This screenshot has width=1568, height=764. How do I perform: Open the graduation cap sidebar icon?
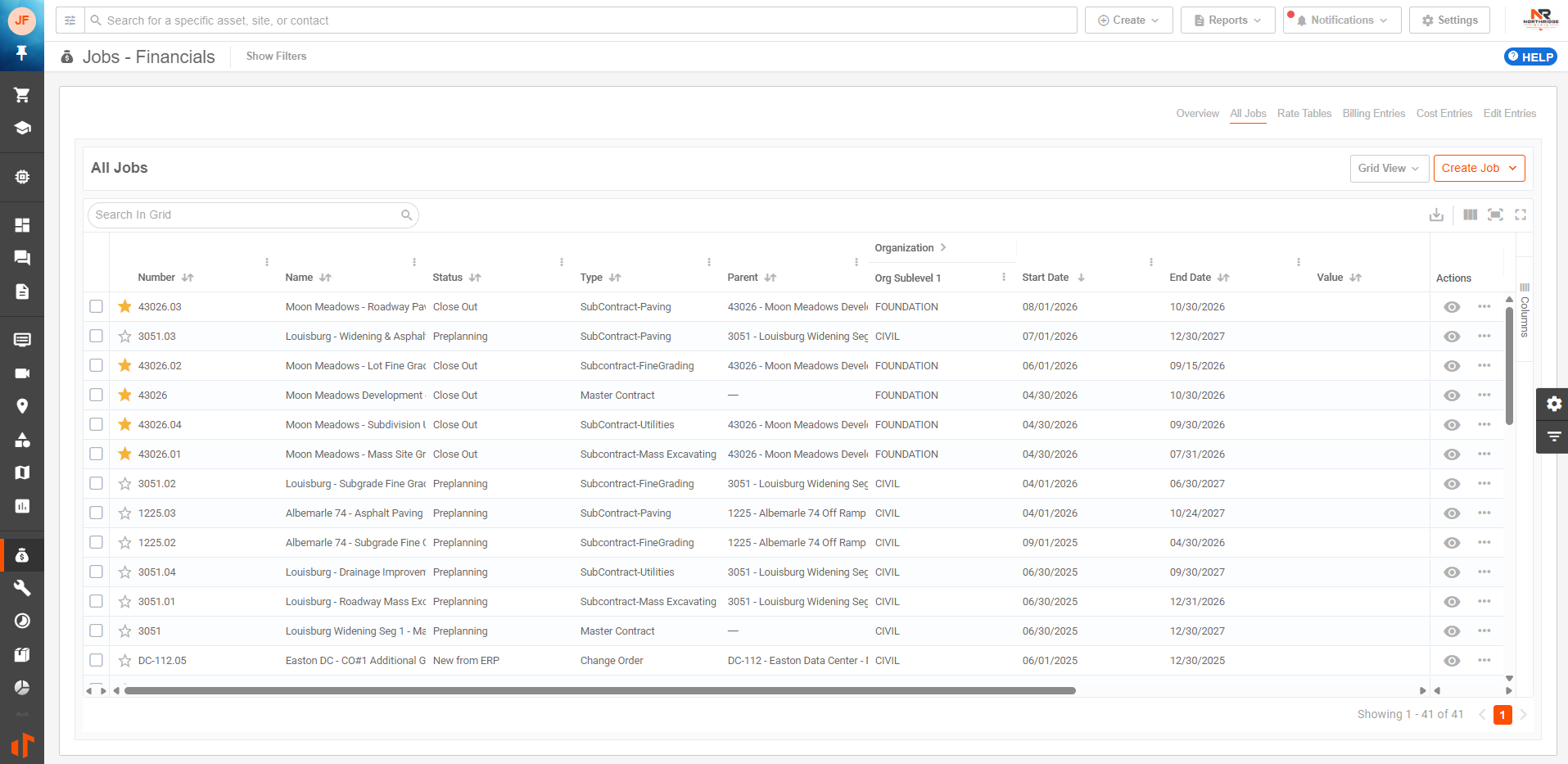pyautogui.click(x=22, y=128)
